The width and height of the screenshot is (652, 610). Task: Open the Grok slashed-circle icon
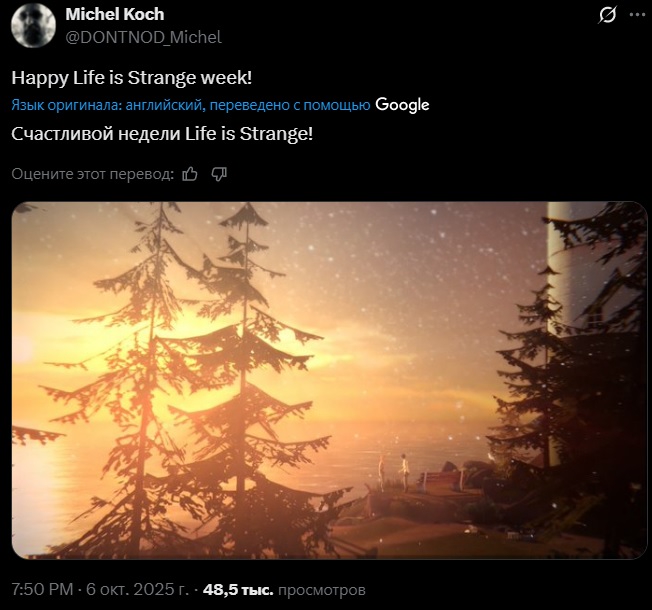607,15
